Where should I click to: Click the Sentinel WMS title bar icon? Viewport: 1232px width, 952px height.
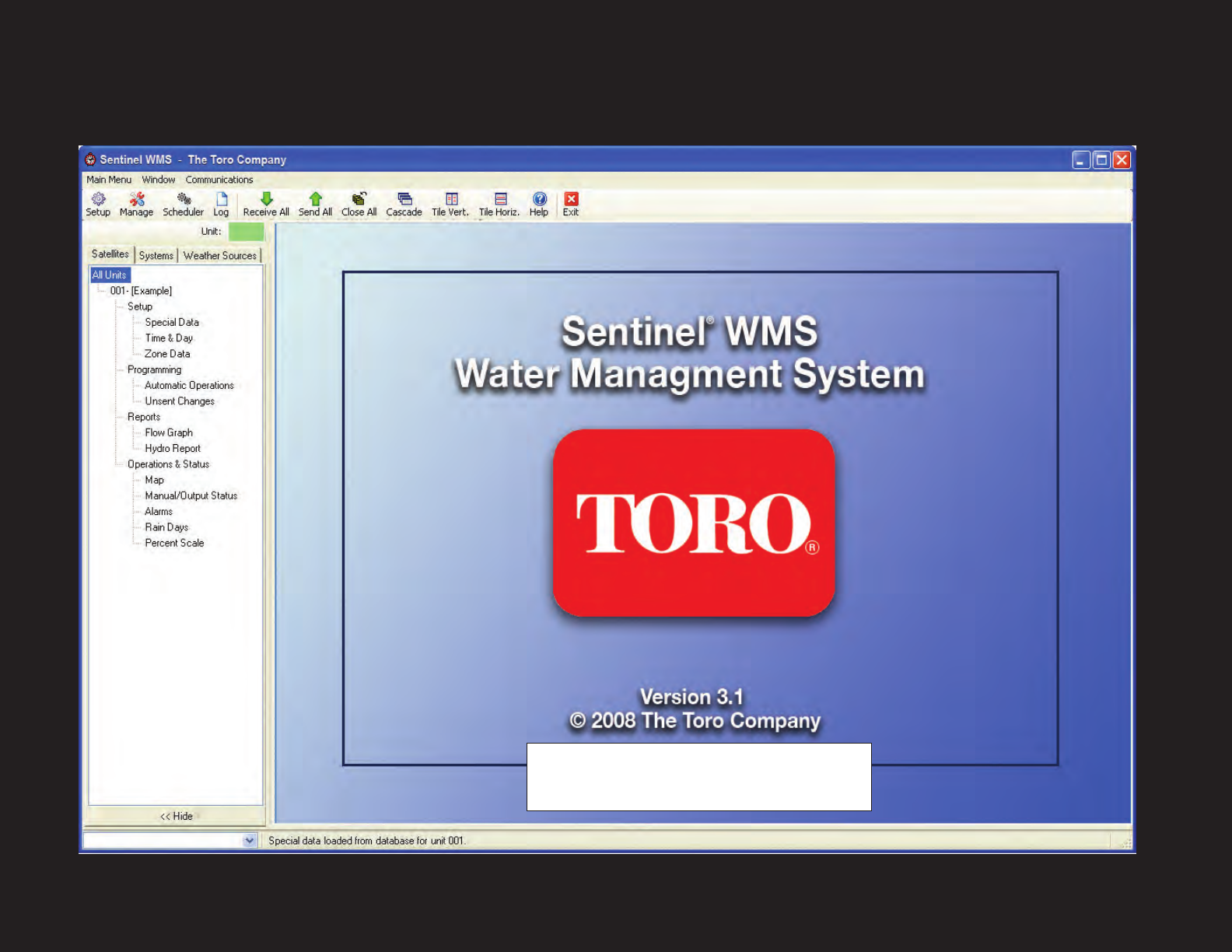[90, 159]
